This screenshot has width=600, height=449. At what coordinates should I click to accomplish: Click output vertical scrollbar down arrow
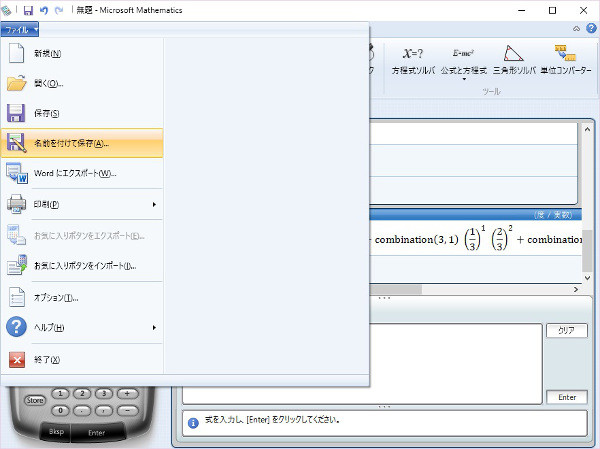587,278
